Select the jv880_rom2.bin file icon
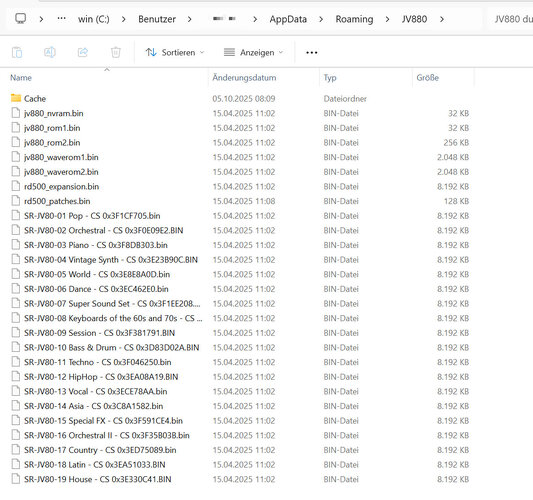 pos(16,142)
